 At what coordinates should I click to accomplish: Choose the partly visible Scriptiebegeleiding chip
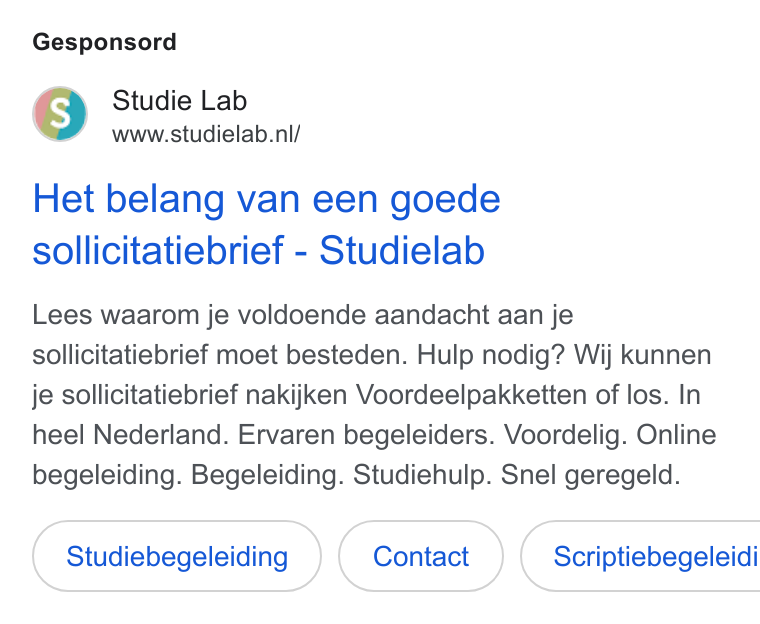click(x=640, y=556)
